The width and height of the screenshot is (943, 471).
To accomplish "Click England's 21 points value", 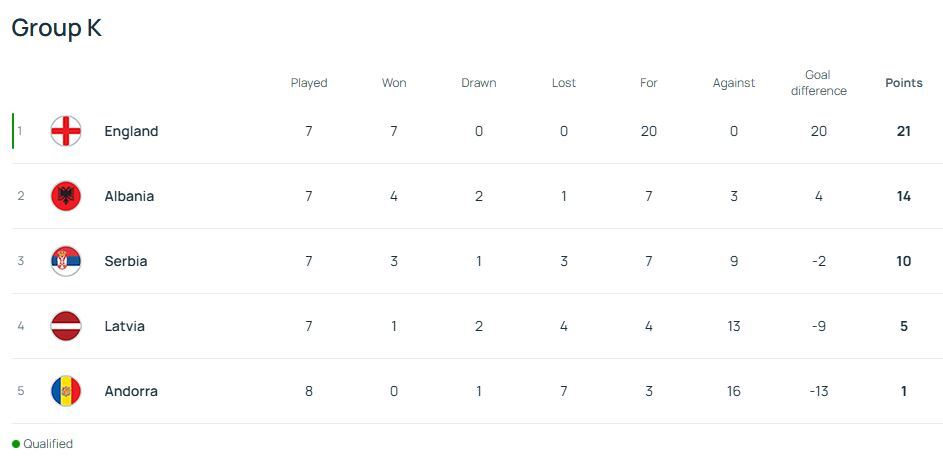I will pyautogui.click(x=904, y=131).
